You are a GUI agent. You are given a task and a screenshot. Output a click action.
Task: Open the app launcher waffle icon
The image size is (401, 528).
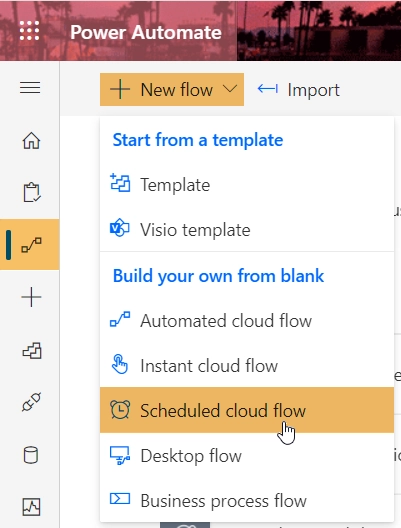(29, 31)
